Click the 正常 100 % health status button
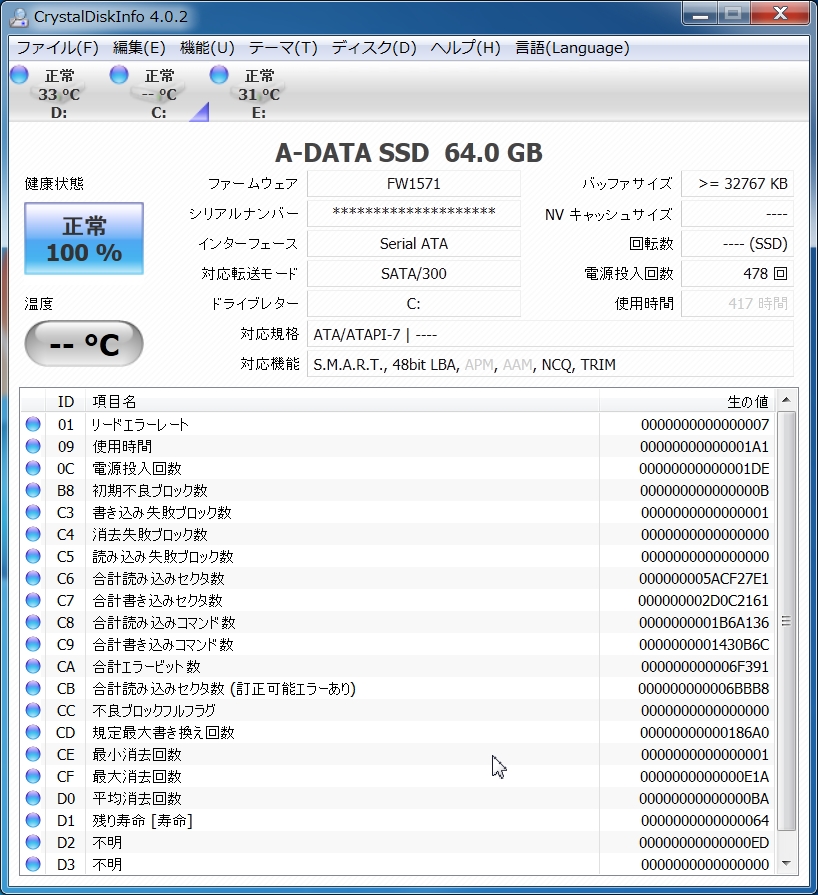This screenshot has width=818, height=895. pyautogui.click(x=84, y=239)
